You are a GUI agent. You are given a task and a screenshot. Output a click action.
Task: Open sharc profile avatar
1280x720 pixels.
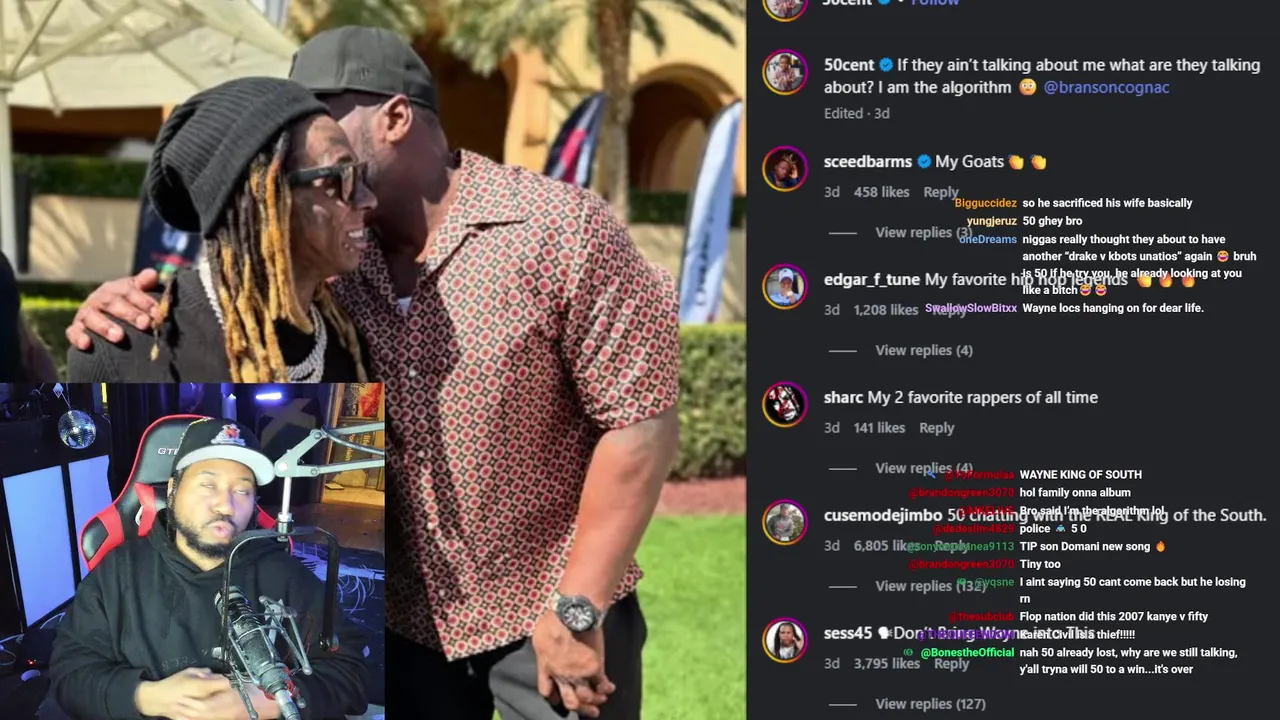[x=785, y=404]
